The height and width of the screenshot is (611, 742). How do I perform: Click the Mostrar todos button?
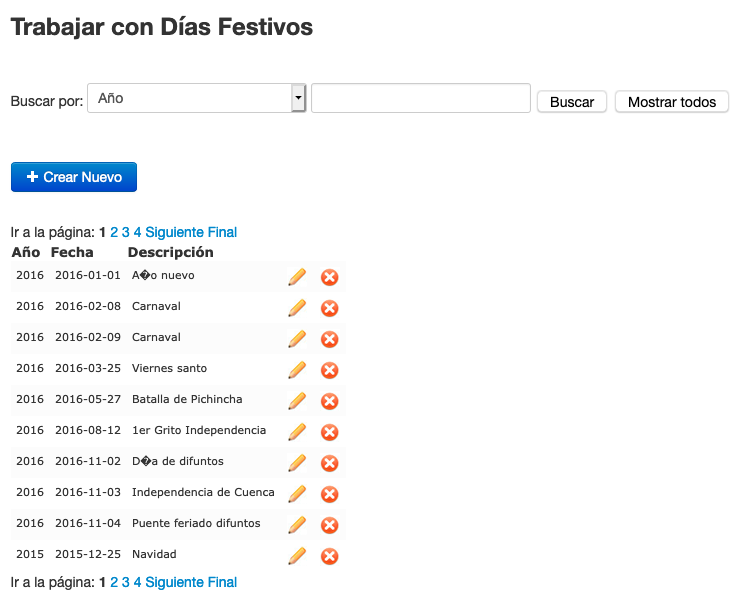point(671,102)
